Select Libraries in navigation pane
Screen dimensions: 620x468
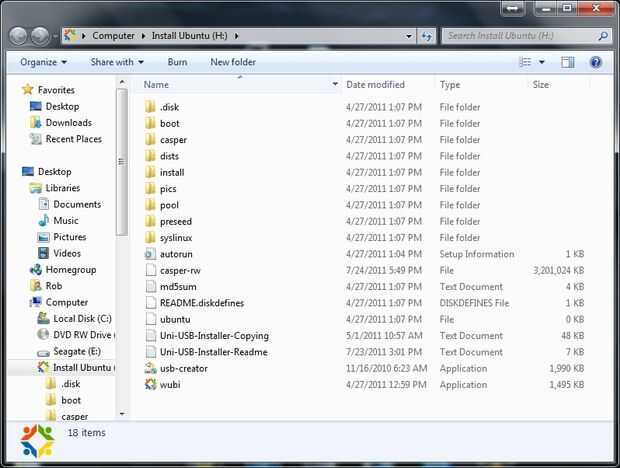point(55,188)
